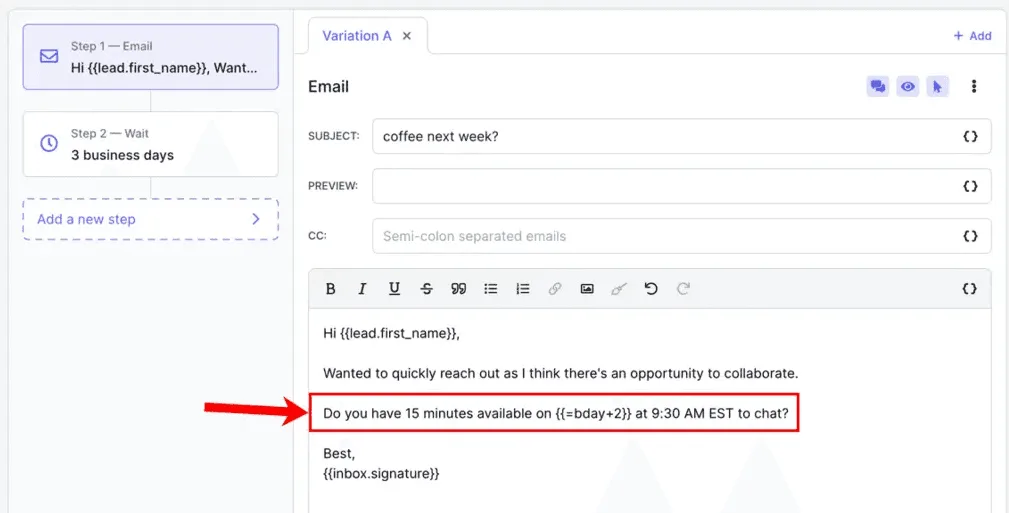Image resolution: width=1009 pixels, height=513 pixels.
Task: Expand the Add a new step option
Action: [x=150, y=219]
